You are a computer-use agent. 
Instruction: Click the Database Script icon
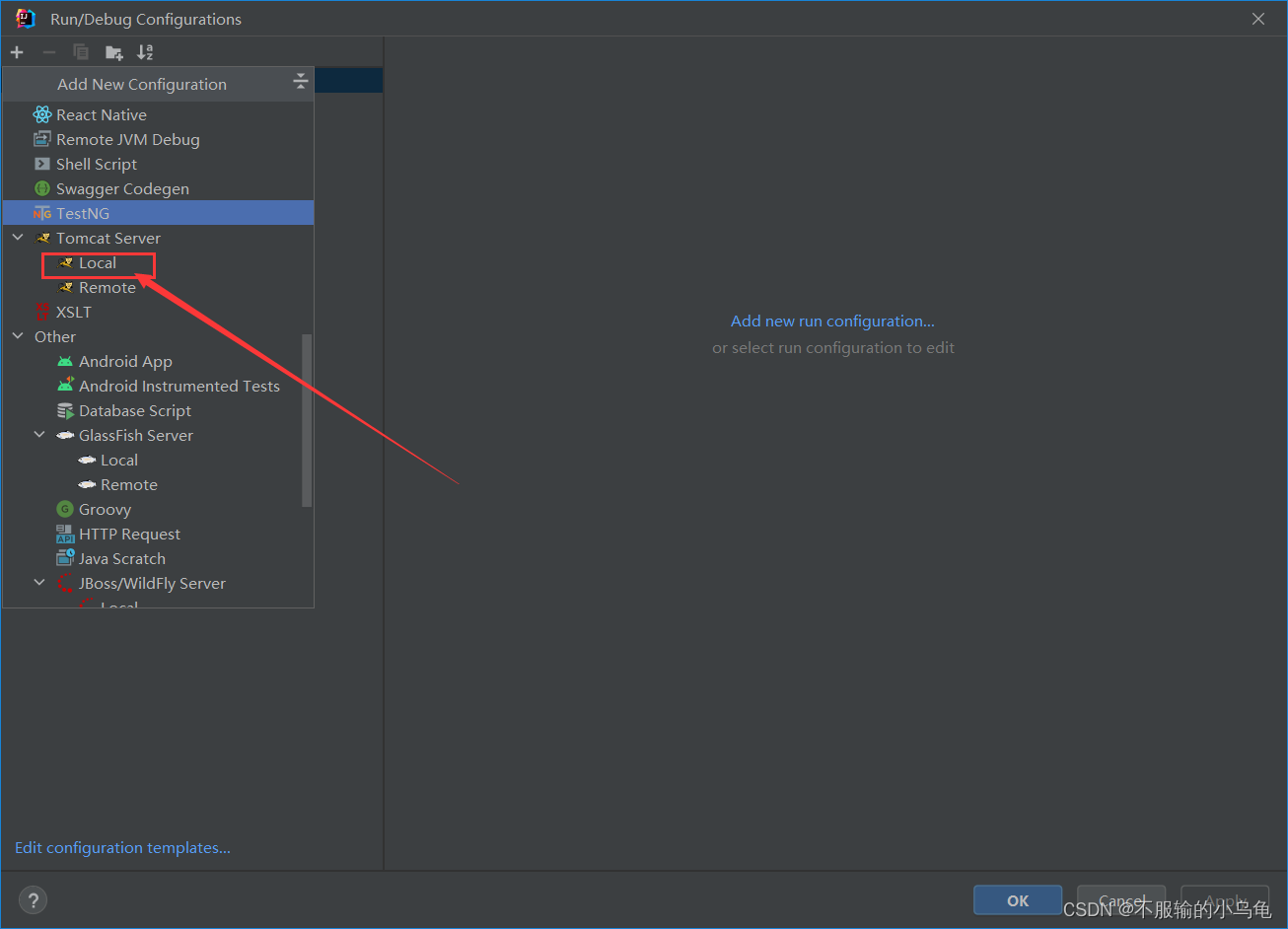(x=65, y=410)
